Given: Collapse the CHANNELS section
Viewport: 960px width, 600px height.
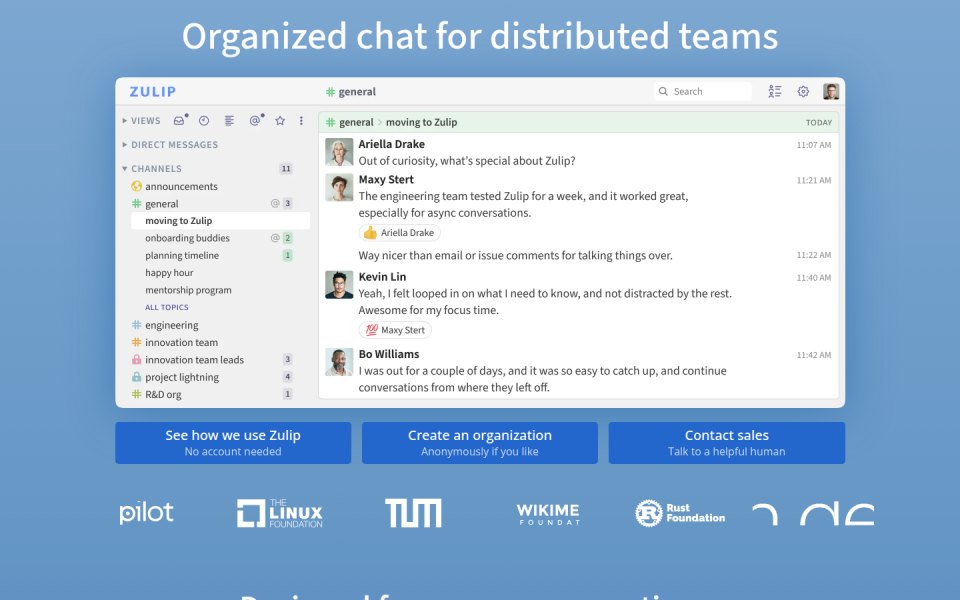Looking at the screenshot, I should (151, 168).
